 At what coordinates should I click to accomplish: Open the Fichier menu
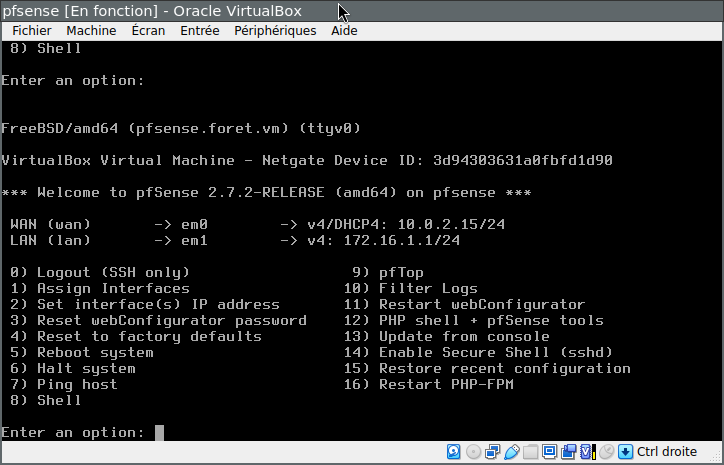(32, 31)
